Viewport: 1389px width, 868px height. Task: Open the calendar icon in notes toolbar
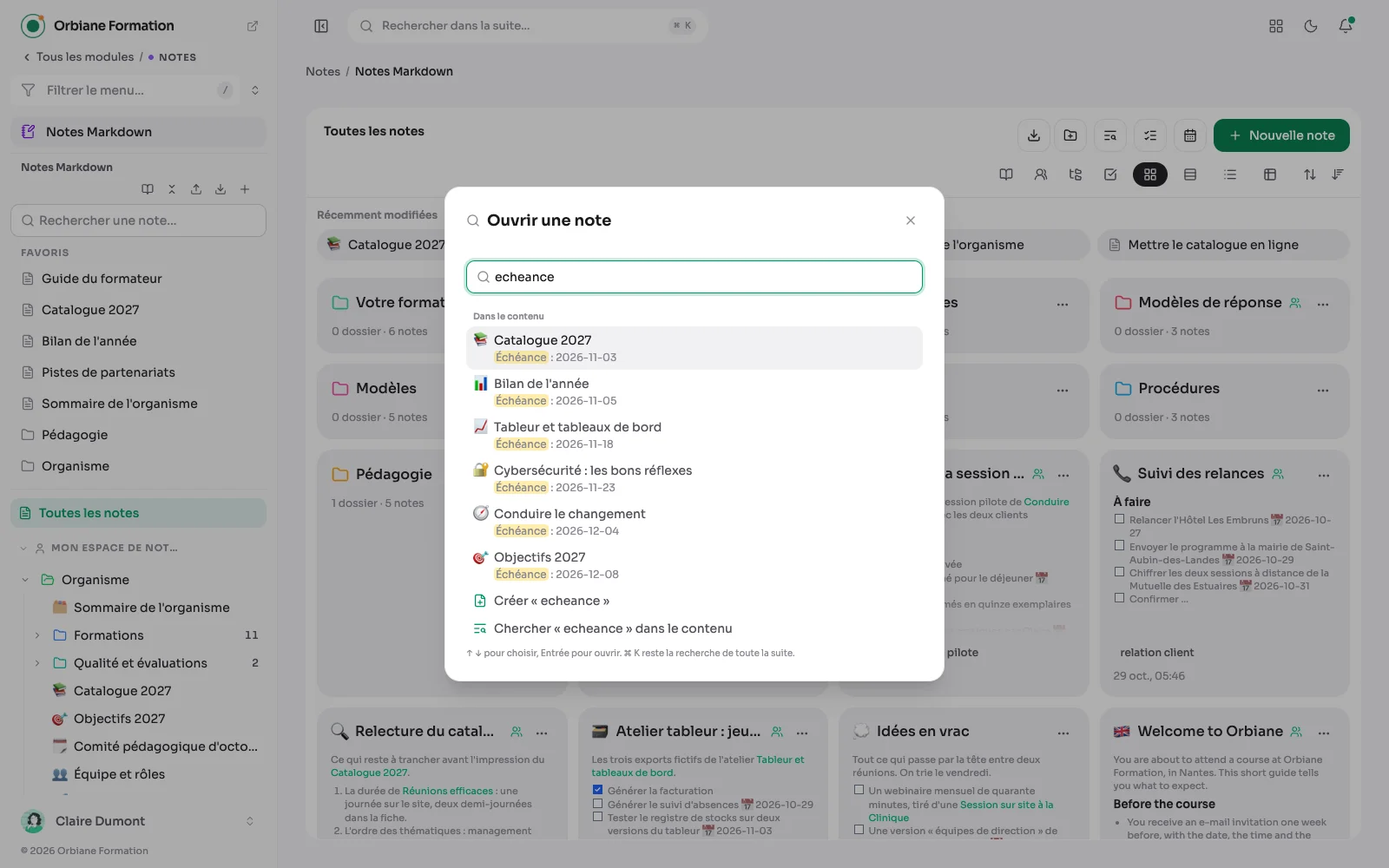pyautogui.click(x=1190, y=135)
